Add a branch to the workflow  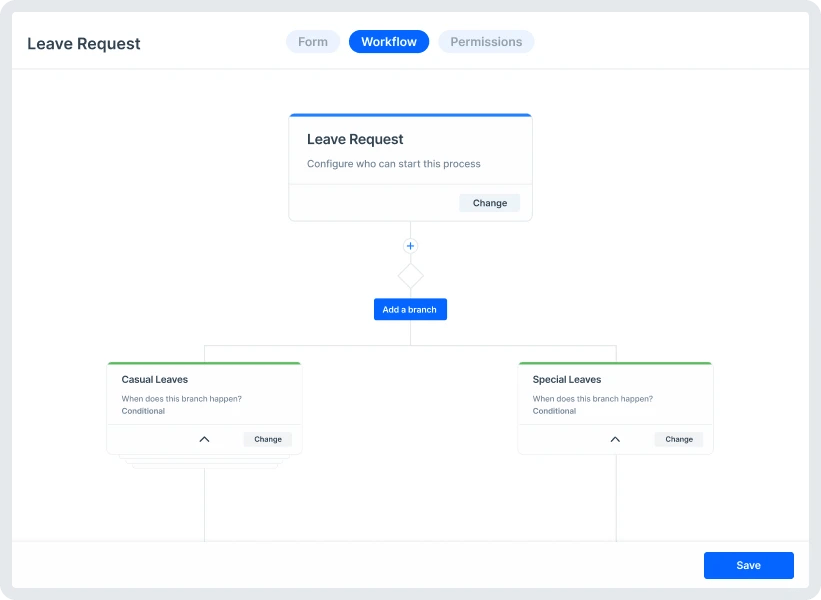click(x=410, y=309)
